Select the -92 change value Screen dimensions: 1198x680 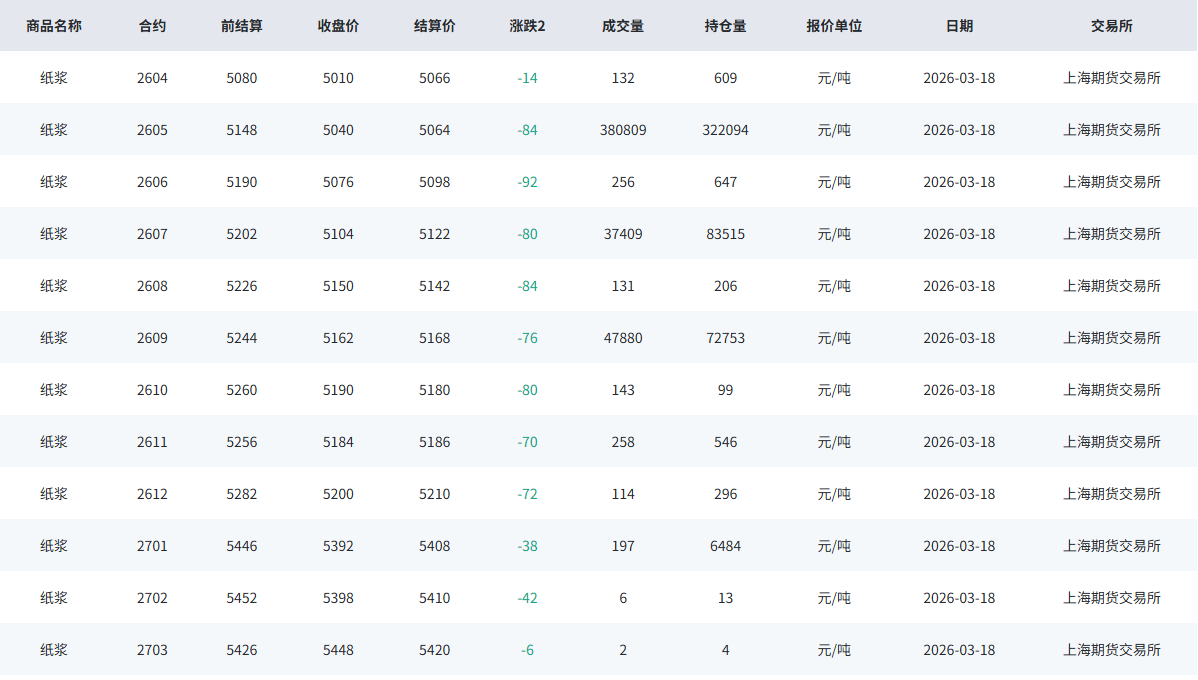point(527,182)
